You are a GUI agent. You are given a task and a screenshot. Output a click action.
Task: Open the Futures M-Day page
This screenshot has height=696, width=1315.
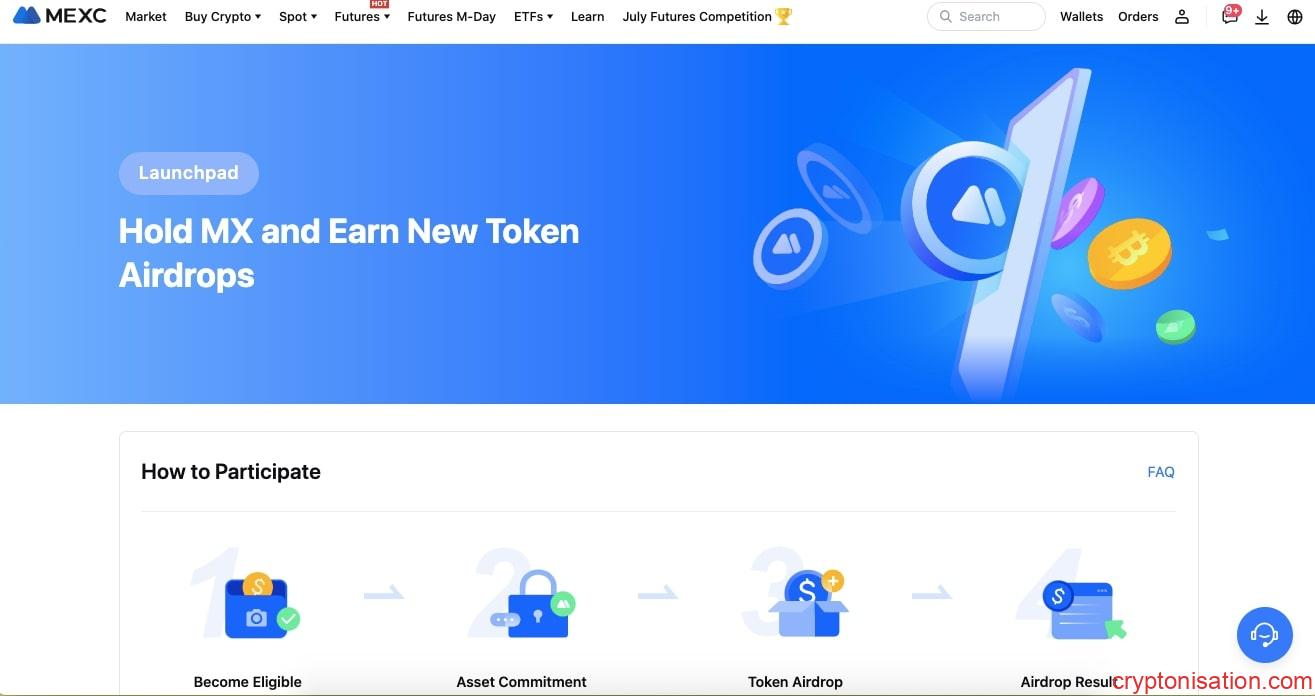[452, 17]
